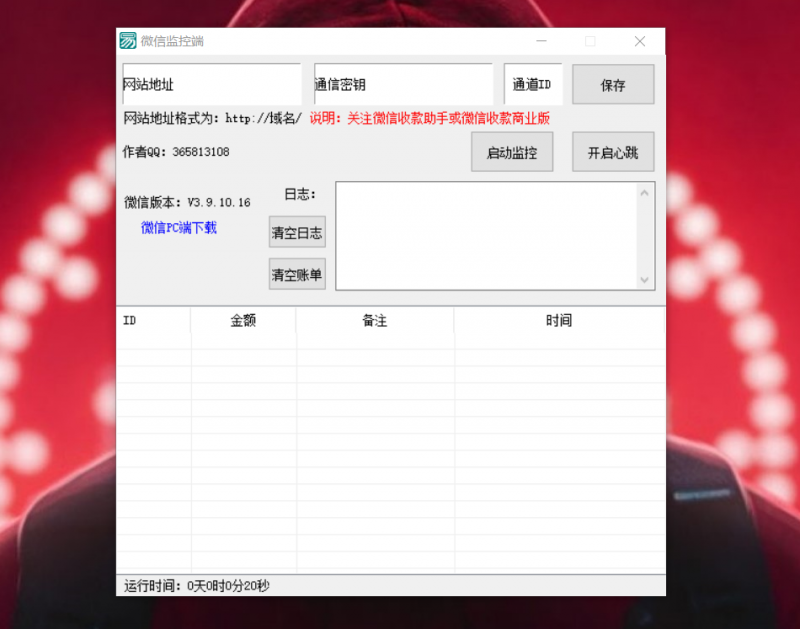800x629 pixels.
Task: Click inside the 网站地址 website address field
Action: (210, 84)
